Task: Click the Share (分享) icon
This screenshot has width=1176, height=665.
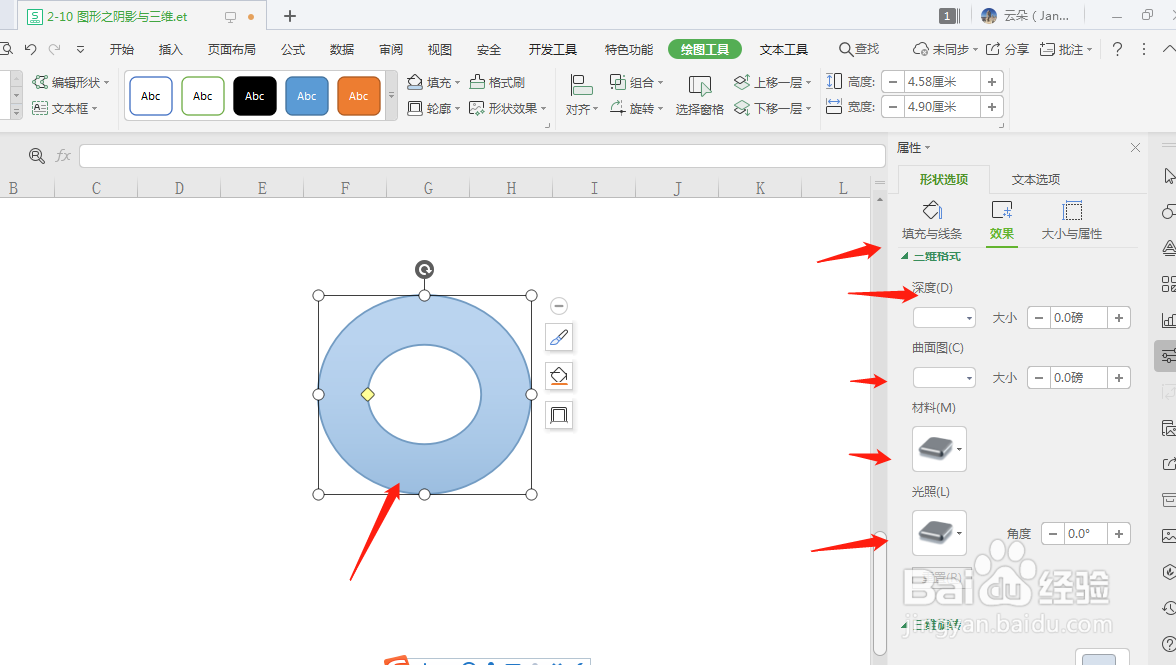Action: coord(993,49)
